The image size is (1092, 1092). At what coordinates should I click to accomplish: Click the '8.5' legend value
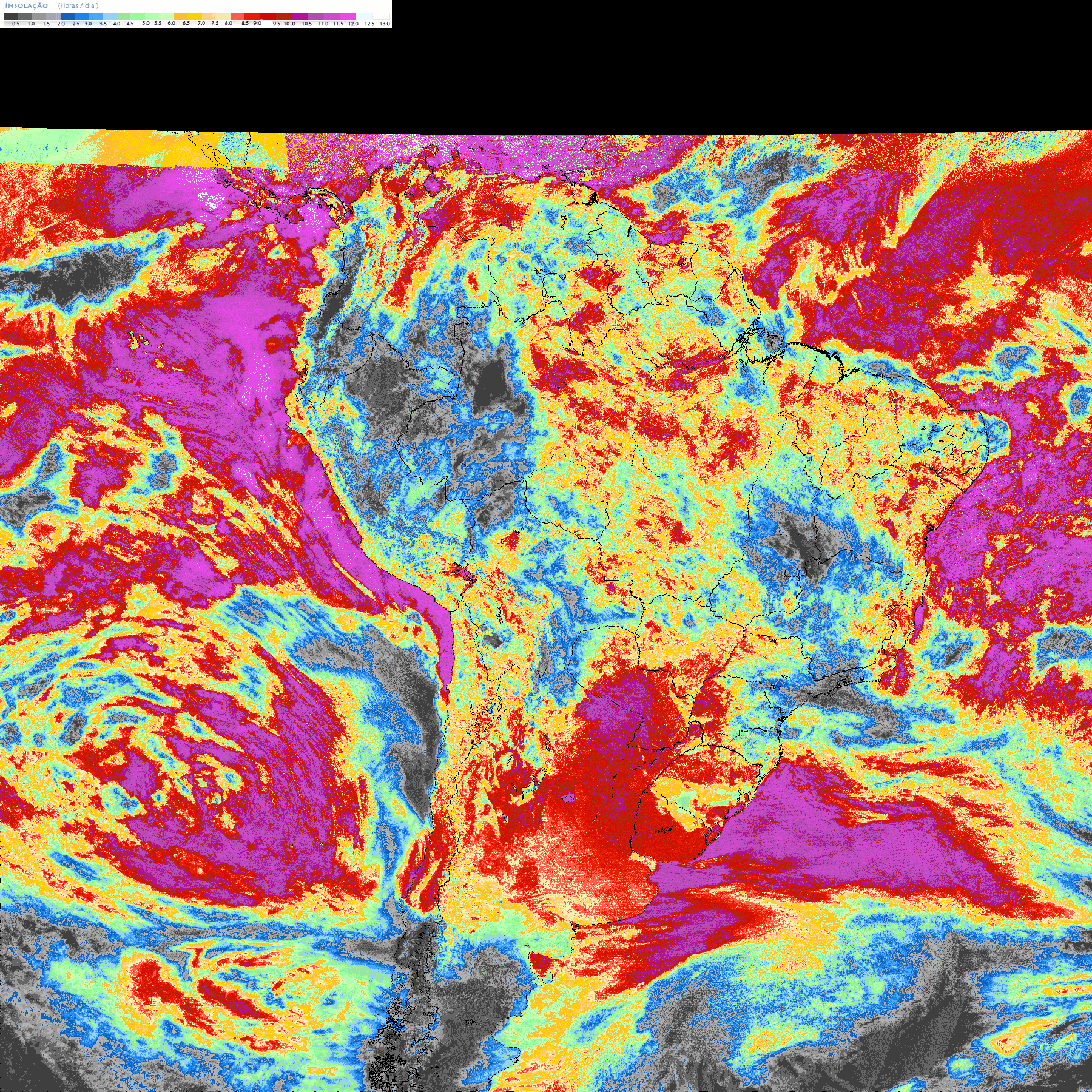coord(245,23)
